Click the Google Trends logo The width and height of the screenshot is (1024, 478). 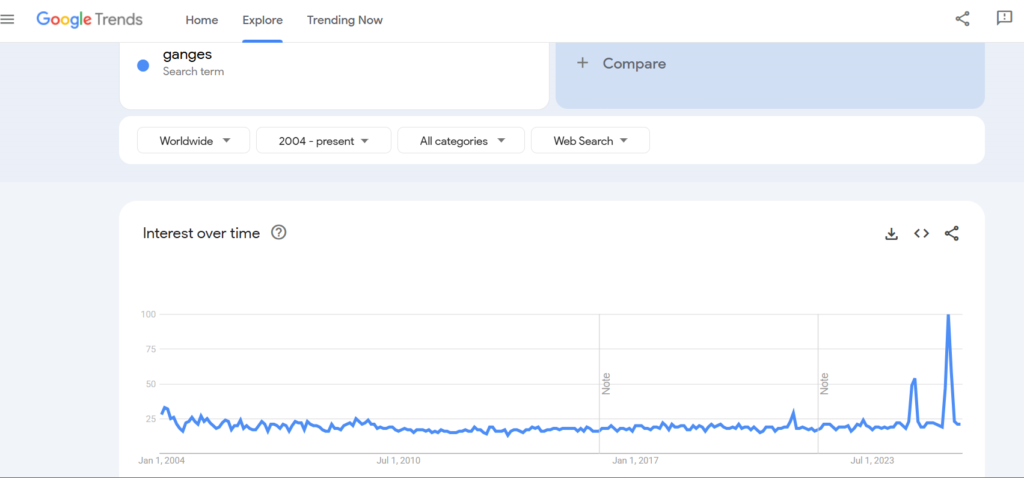(89, 19)
